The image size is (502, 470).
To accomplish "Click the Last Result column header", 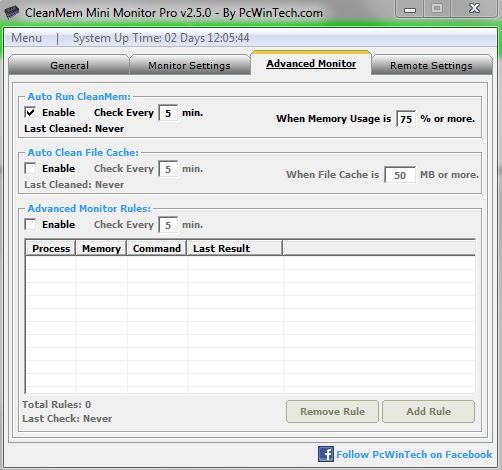I will (x=235, y=248).
